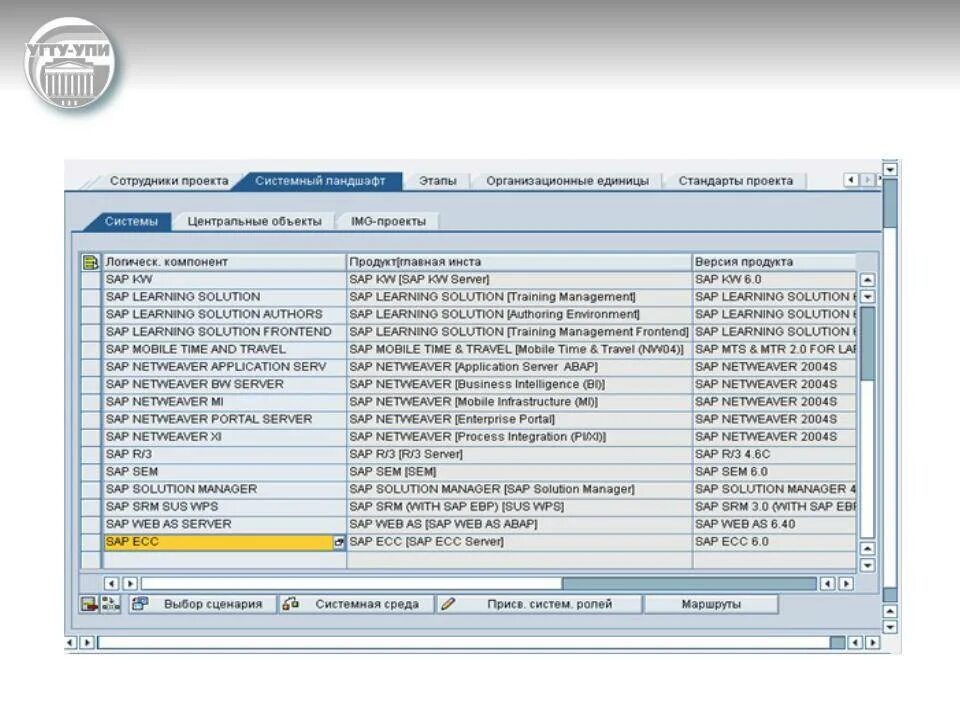Viewport: 960px width, 720px height.
Task: Select the Системы sub-tab
Action: point(131,222)
